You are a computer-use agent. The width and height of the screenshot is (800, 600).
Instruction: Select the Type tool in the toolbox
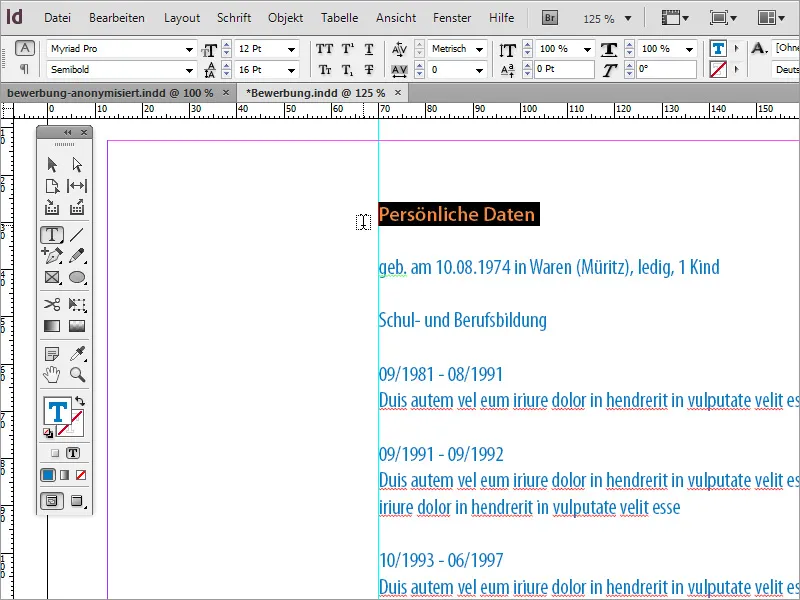click(52, 235)
